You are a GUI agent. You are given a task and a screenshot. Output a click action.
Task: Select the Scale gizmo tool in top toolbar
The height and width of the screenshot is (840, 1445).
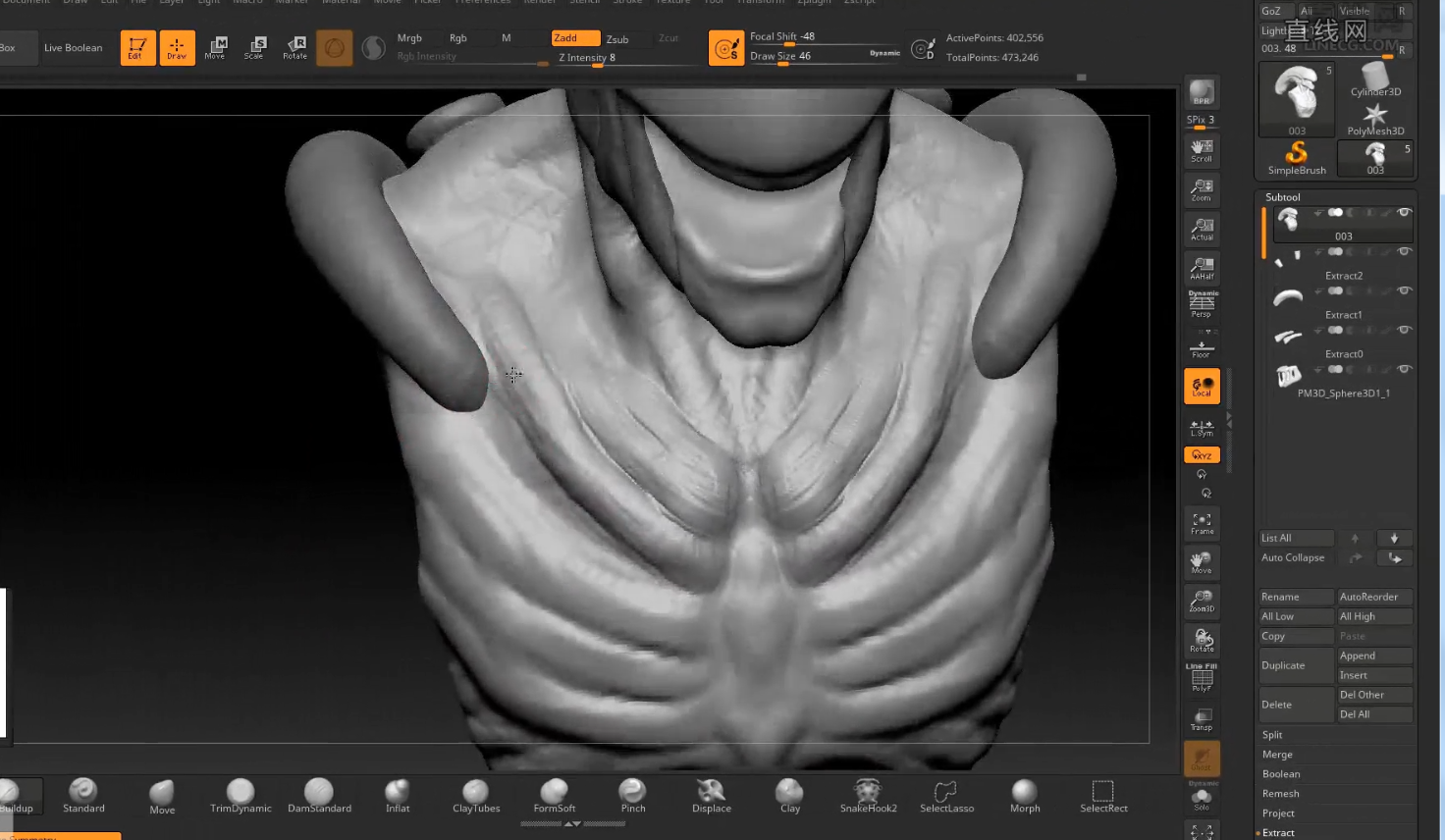[x=255, y=47]
